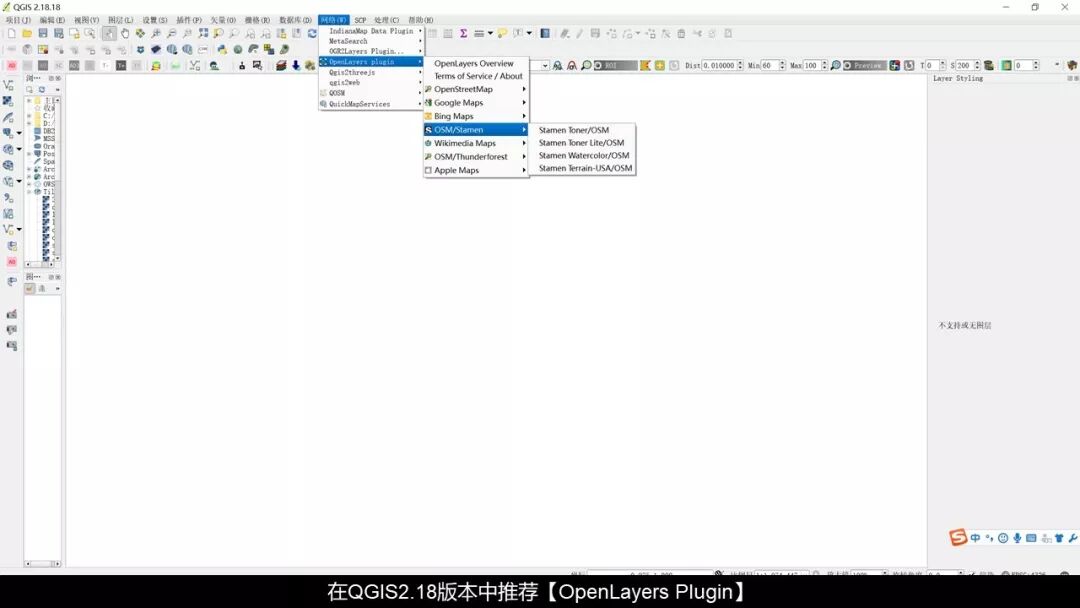Open OpenLayers Overview entry
Image resolution: width=1080 pixels, height=608 pixels.
pyautogui.click(x=476, y=63)
